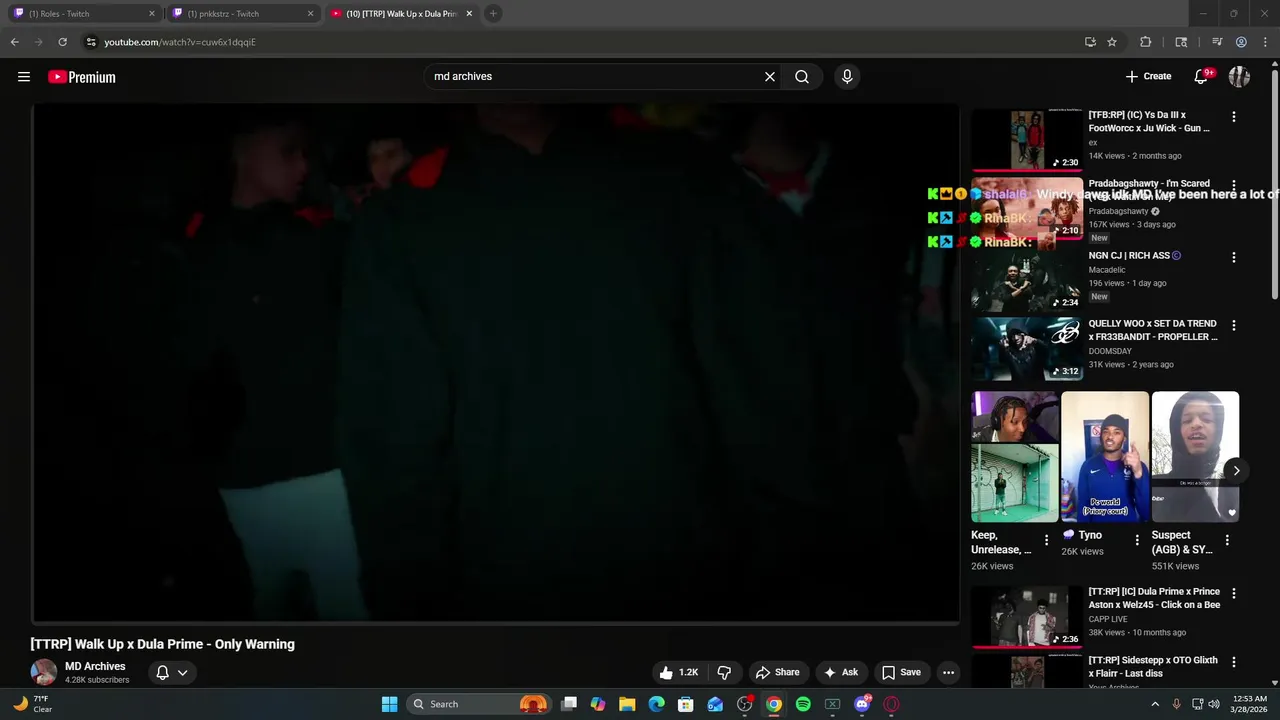Open the YouTube guide hamburger menu
Screen dimensions: 1280x720
pos(24,77)
